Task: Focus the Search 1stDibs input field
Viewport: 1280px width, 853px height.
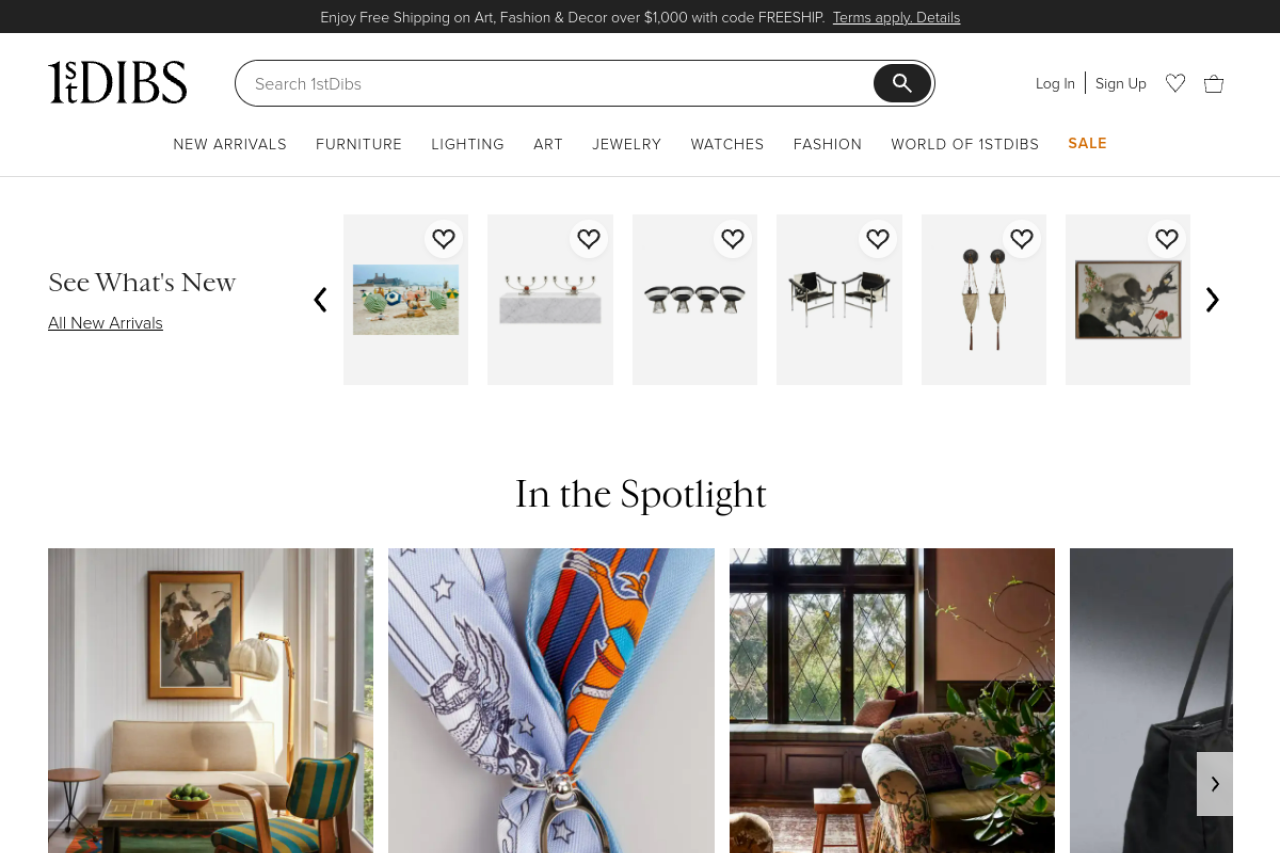Action: coord(555,83)
